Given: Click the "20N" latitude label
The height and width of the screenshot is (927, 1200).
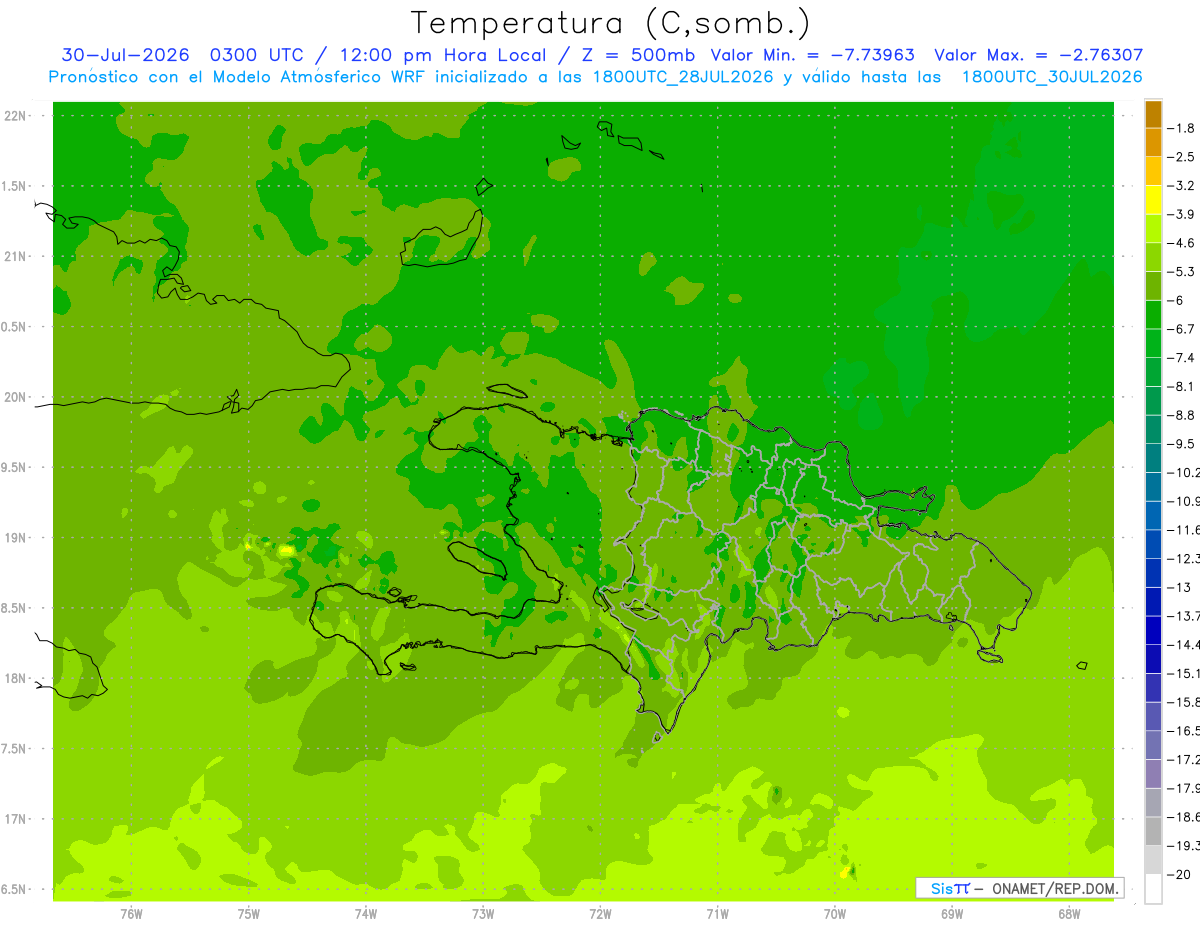Looking at the screenshot, I should [x=17, y=397].
